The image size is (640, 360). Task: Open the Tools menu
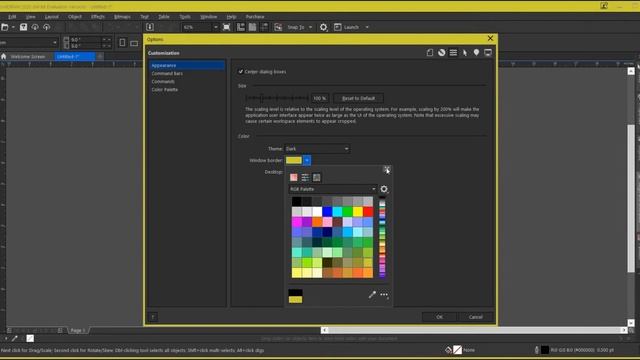[x=185, y=17]
